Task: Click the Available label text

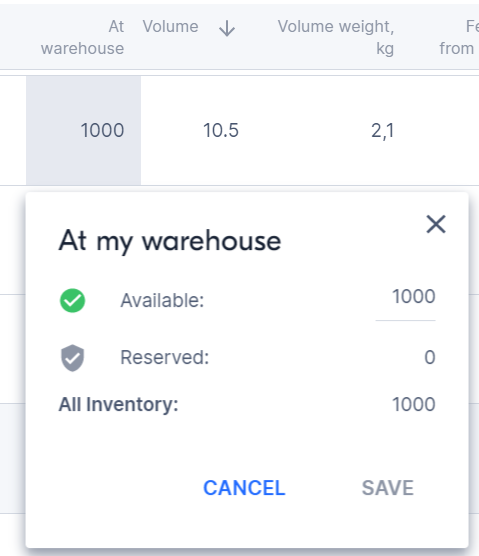Action: pos(162,300)
